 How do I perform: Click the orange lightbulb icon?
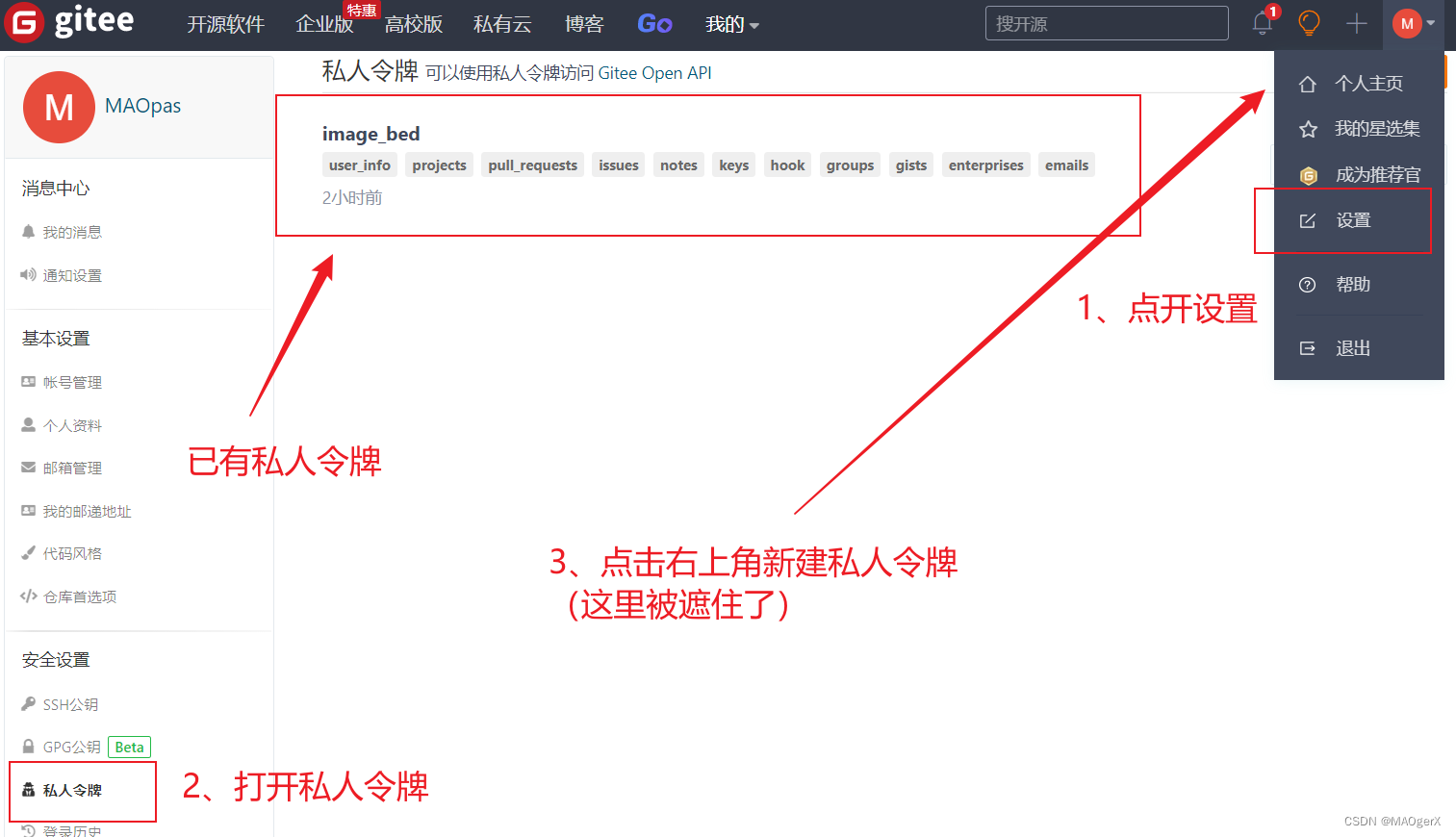click(1309, 23)
